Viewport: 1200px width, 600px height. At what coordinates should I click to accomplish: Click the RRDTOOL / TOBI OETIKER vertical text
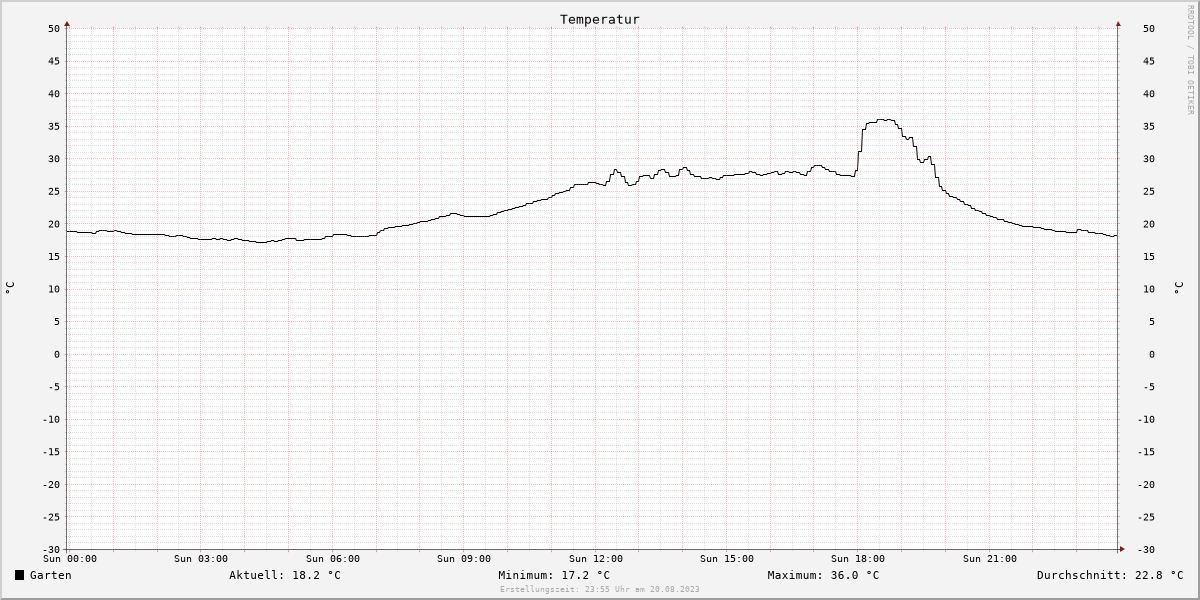(x=1190, y=60)
